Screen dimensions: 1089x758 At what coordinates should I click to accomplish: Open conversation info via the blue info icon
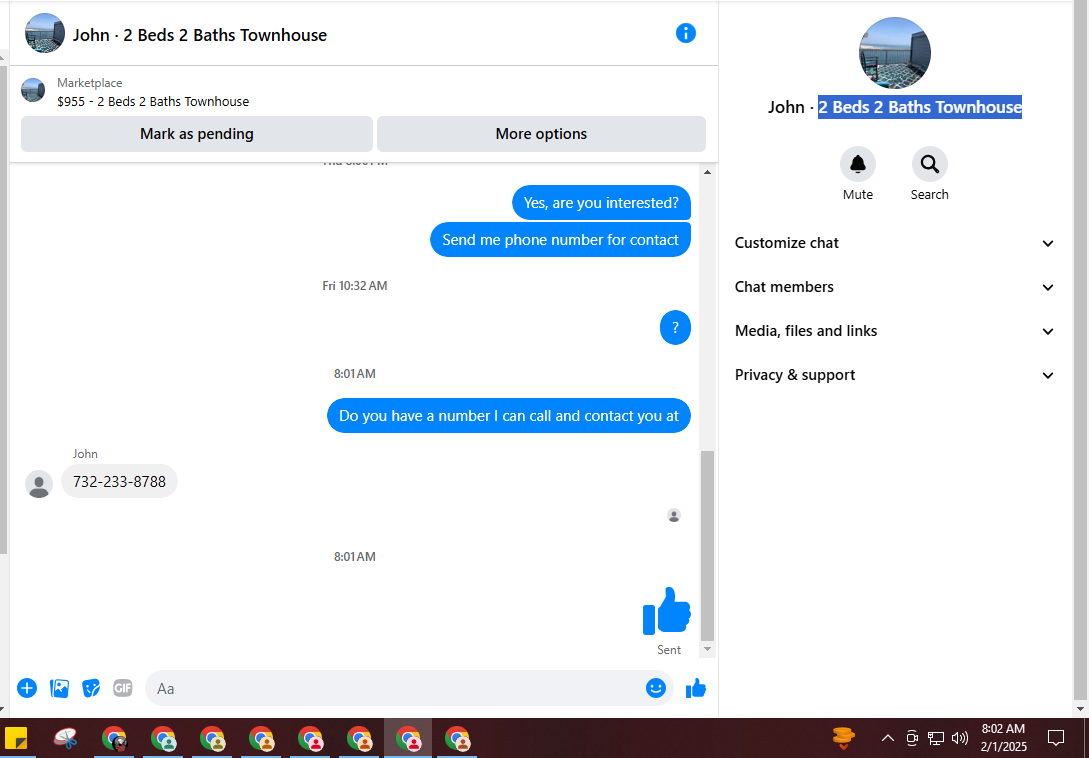(x=685, y=33)
